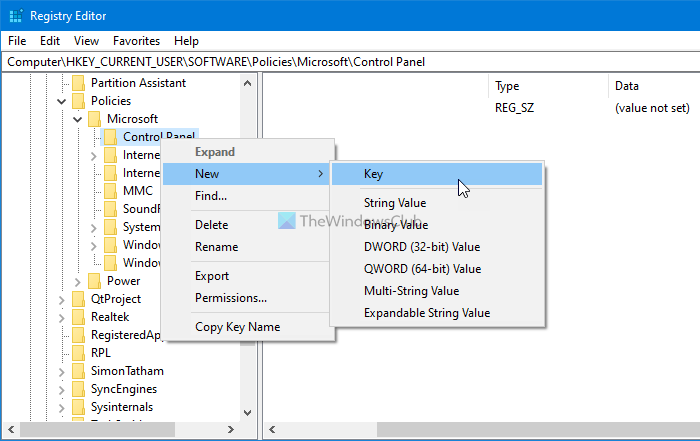This screenshot has height=441, width=700.
Task: Open the Favorites menu
Action: pos(135,41)
